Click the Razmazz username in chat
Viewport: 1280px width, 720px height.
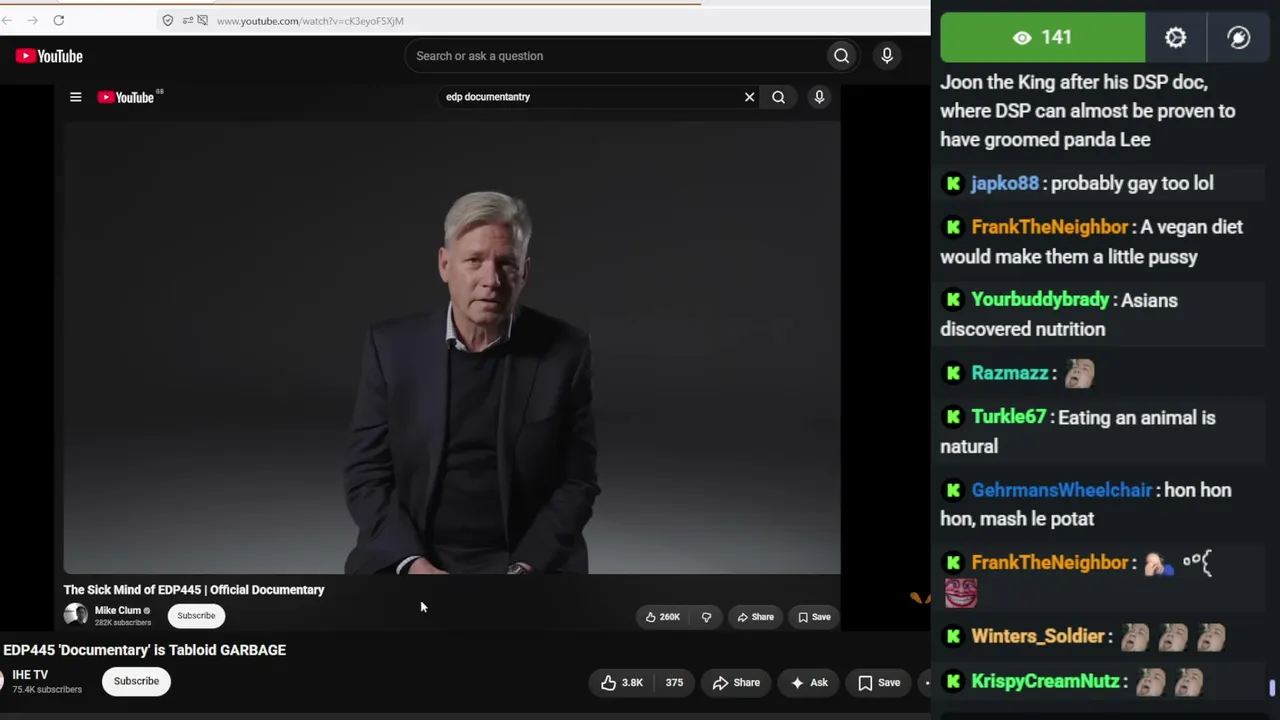click(1010, 373)
